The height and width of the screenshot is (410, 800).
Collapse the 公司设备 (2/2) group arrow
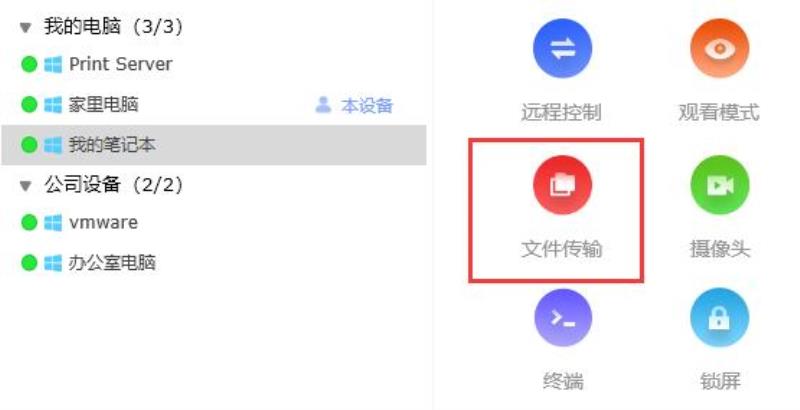coord(26,186)
